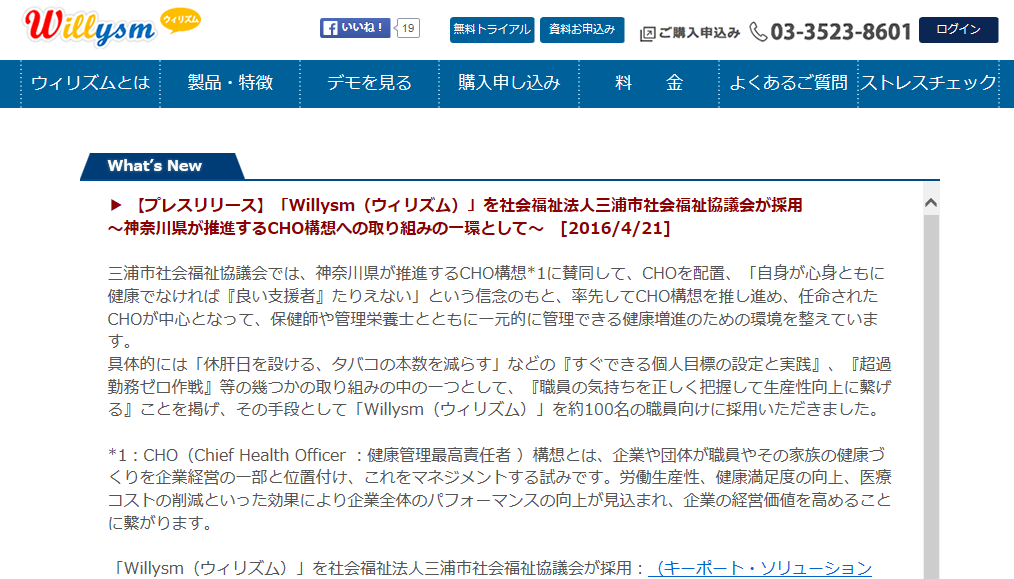Screen dimensions: 1014x579
Task: Select ストレスチェック in the navigation bar
Action: (929, 83)
